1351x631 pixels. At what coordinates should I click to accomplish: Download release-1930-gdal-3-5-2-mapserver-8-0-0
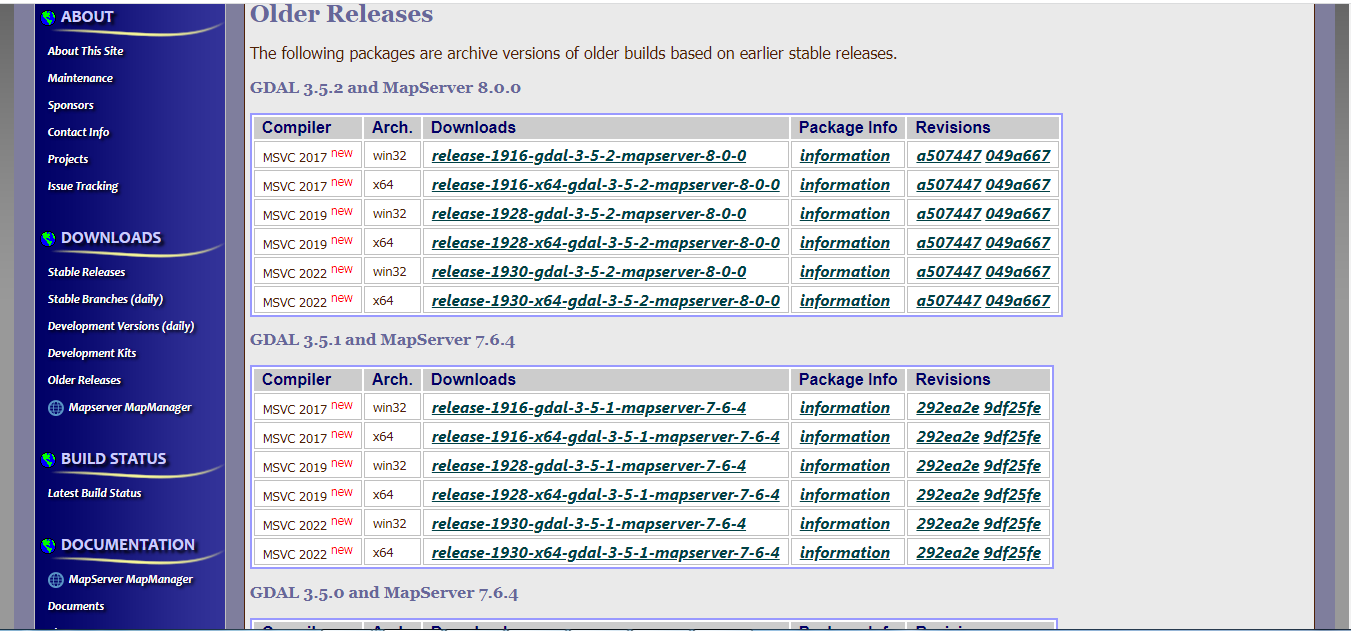[x=589, y=272]
